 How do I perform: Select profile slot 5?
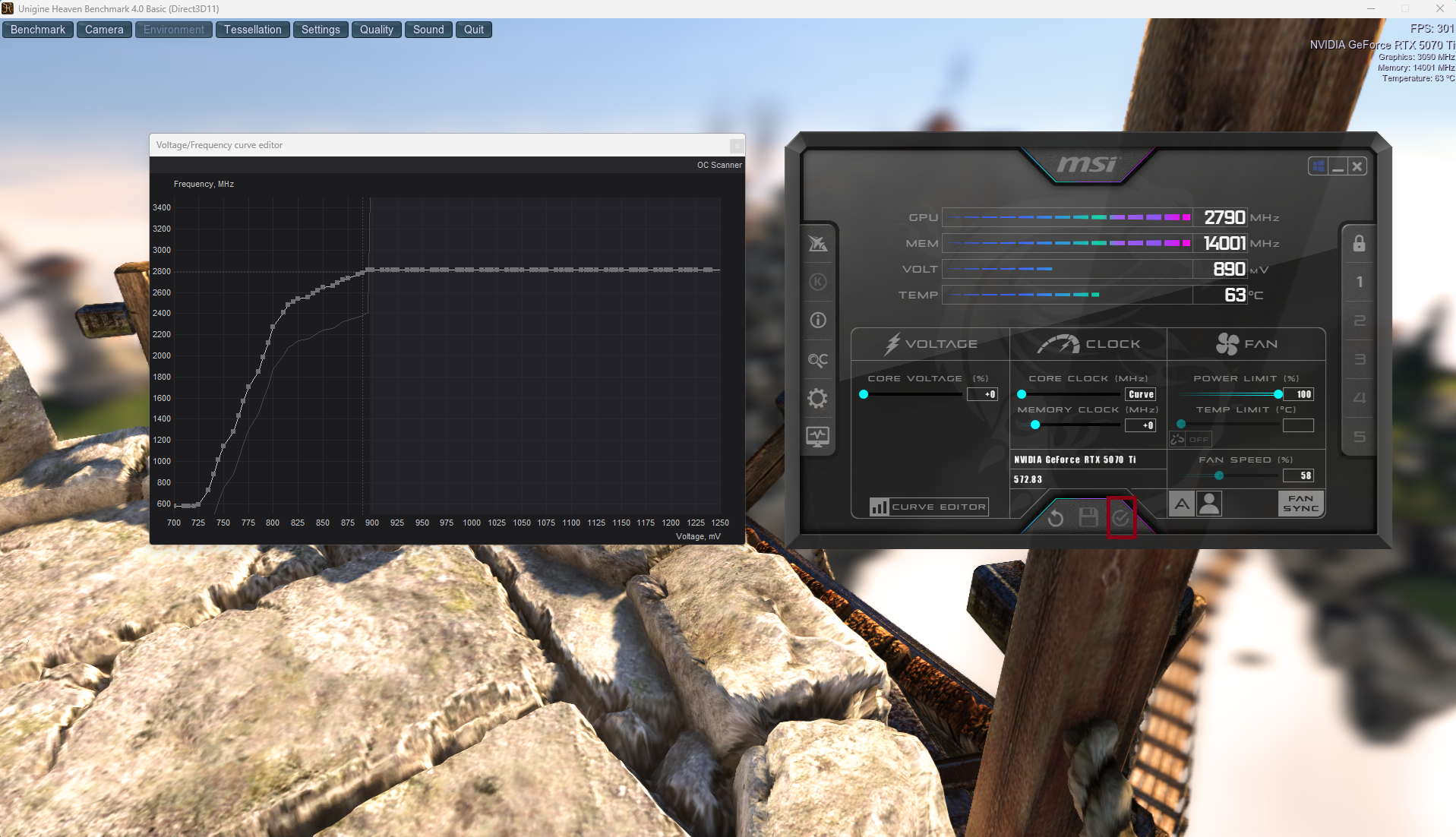point(1360,437)
